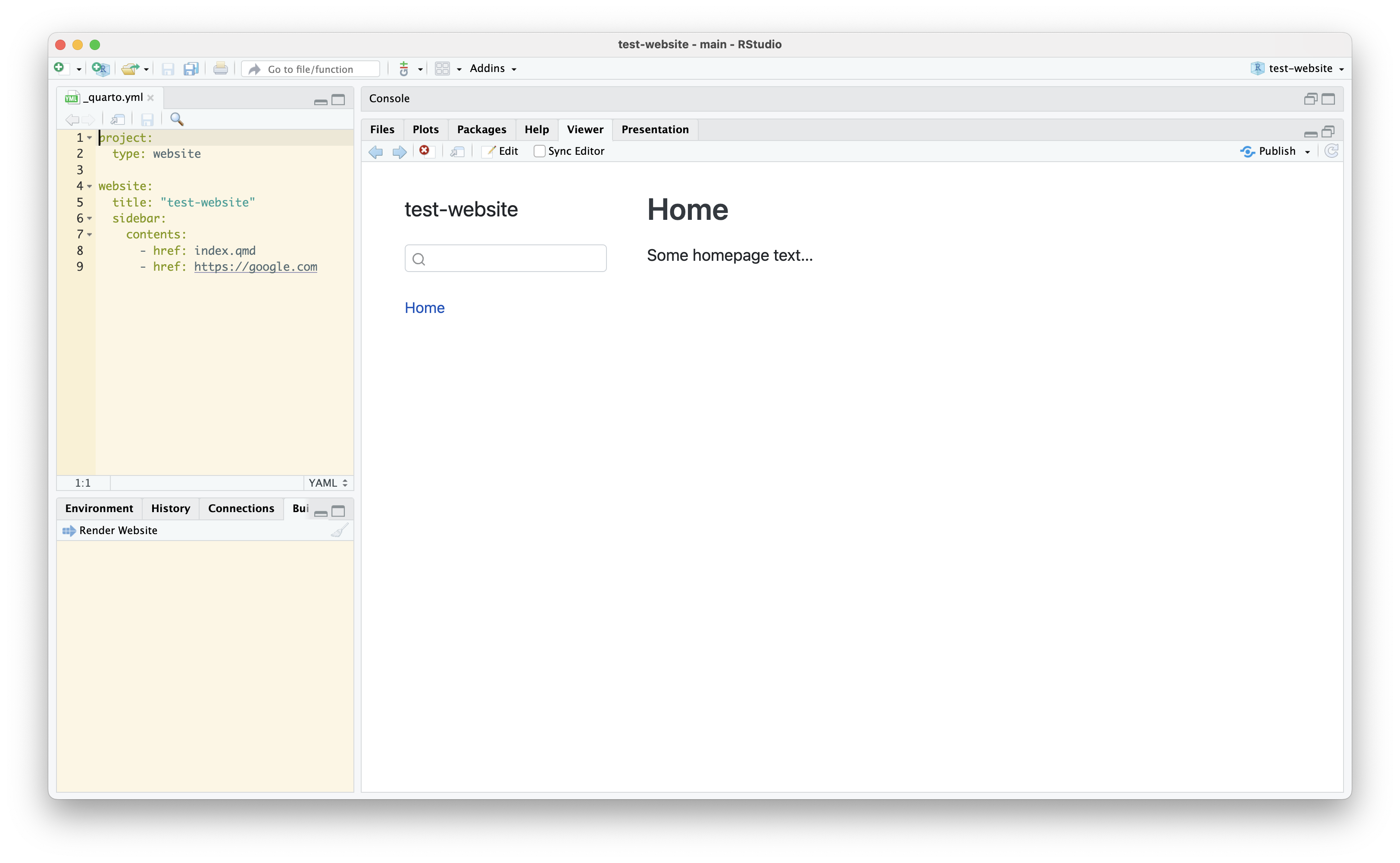Open the Addins menu
This screenshot has height=863, width=1400.
click(492, 69)
